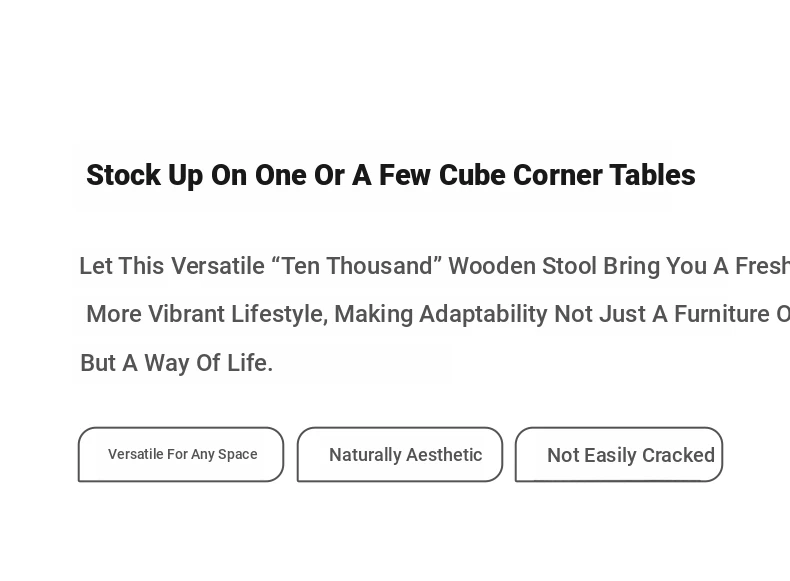Select the Naturally Aesthetic tag button

400,455
